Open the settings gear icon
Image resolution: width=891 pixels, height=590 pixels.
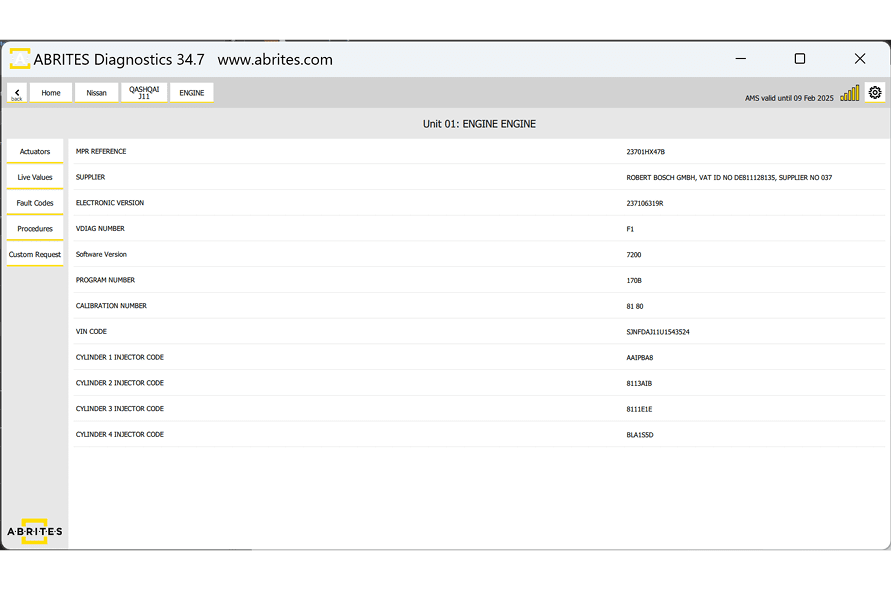click(875, 92)
